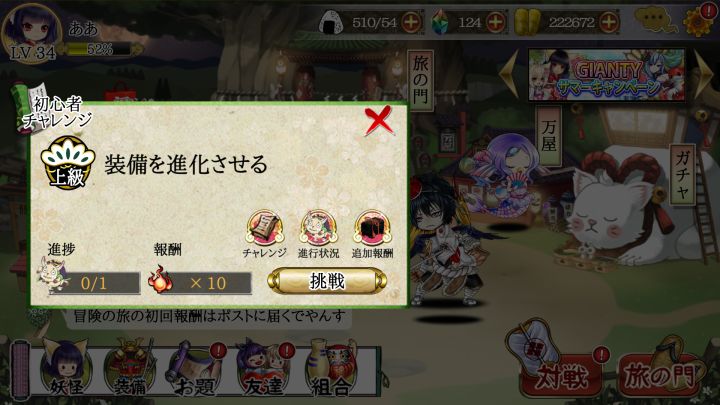Screen dimensions: 720x405
Task: Tap the 旅の門 button at bottom right
Action: [x=661, y=367]
